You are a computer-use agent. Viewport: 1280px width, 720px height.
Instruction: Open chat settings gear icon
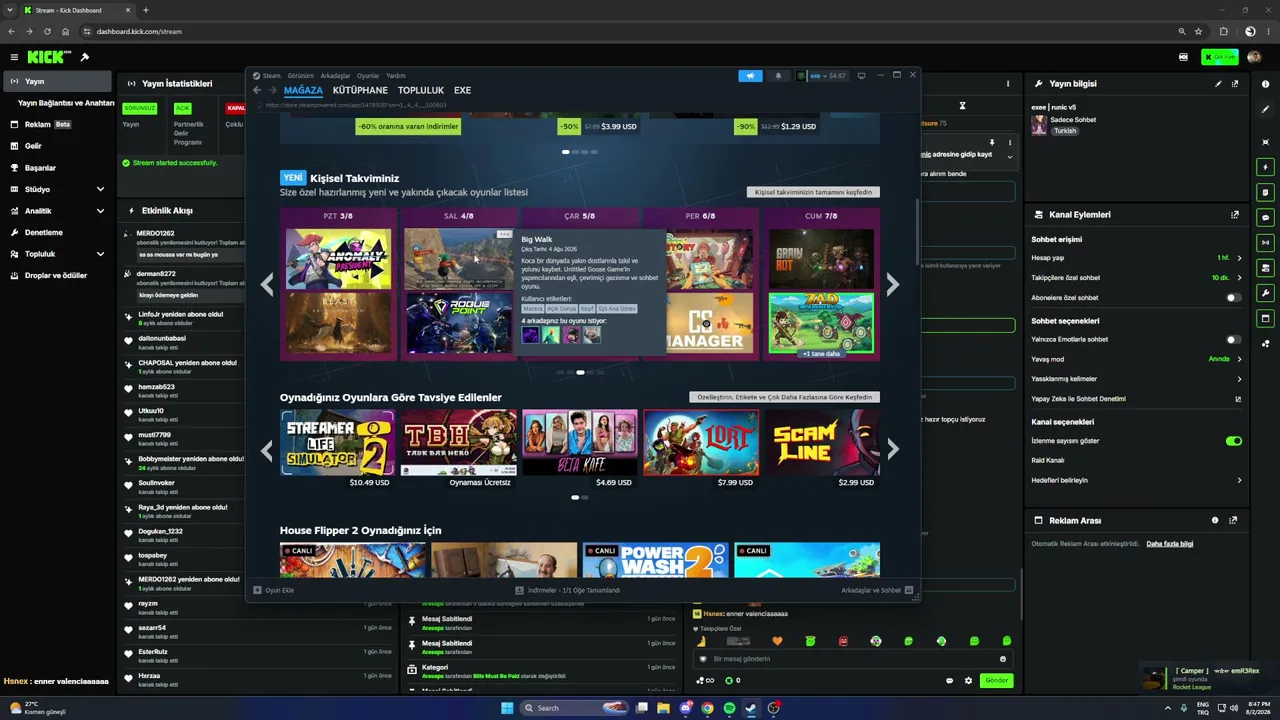pyautogui.click(x=968, y=681)
